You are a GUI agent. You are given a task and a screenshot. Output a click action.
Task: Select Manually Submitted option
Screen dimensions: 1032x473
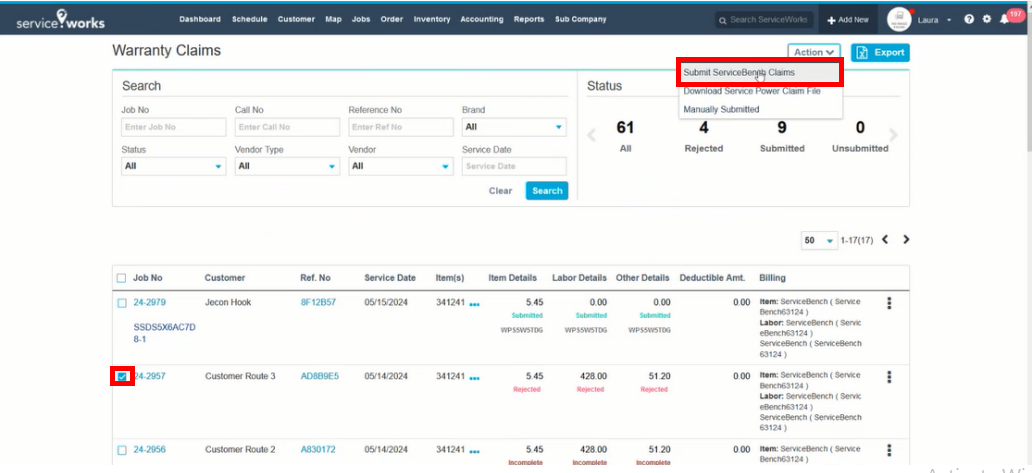tap(760, 110)
